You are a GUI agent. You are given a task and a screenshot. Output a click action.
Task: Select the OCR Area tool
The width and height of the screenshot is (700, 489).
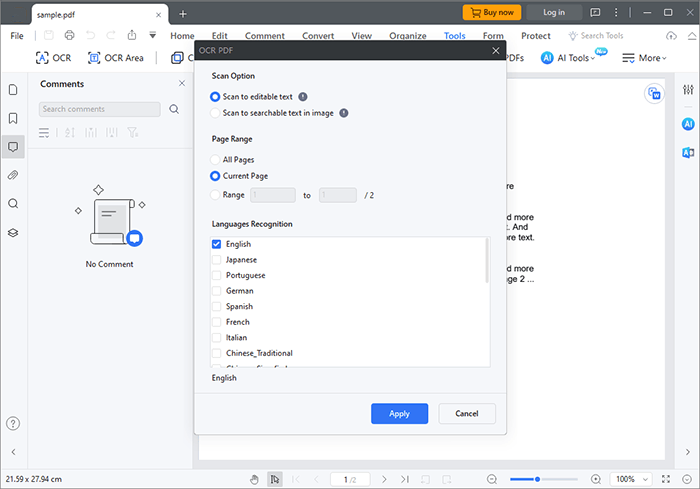point(116,58)
